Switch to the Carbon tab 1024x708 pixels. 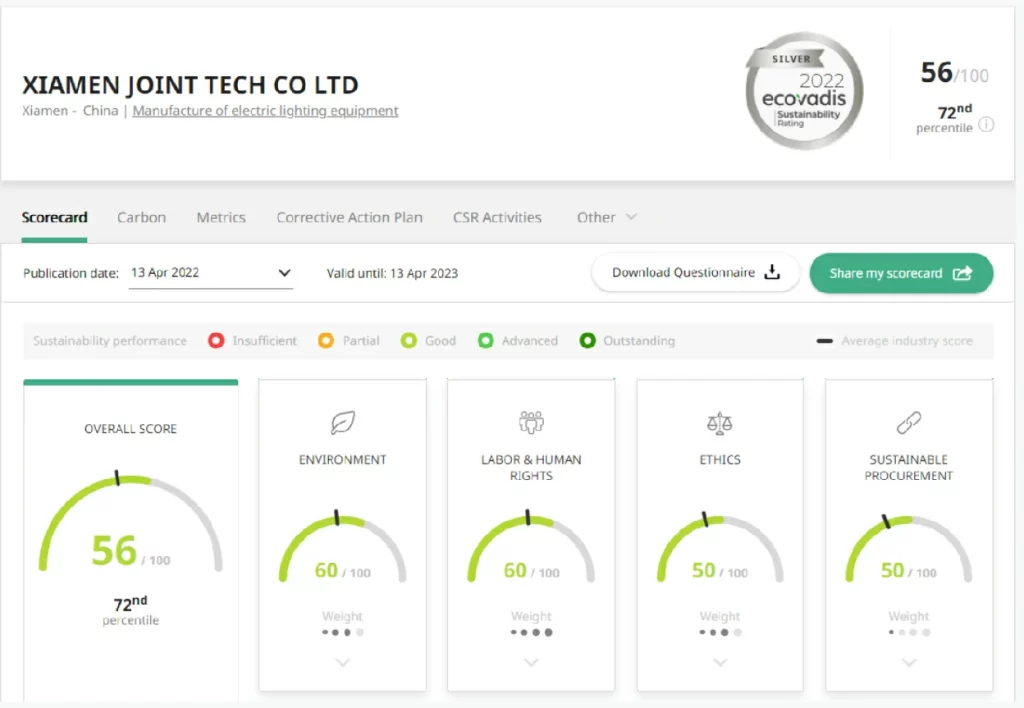coord(142,217)
